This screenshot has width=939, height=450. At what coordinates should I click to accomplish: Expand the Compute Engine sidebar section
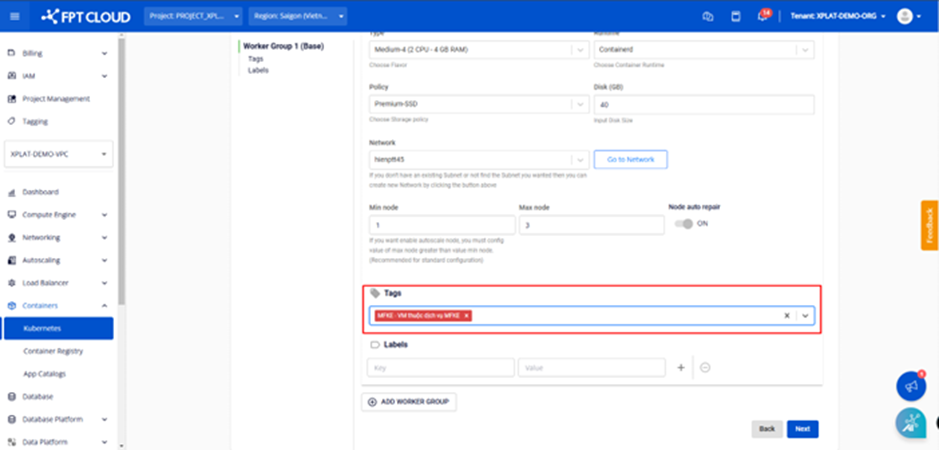(x=58, y=214)
